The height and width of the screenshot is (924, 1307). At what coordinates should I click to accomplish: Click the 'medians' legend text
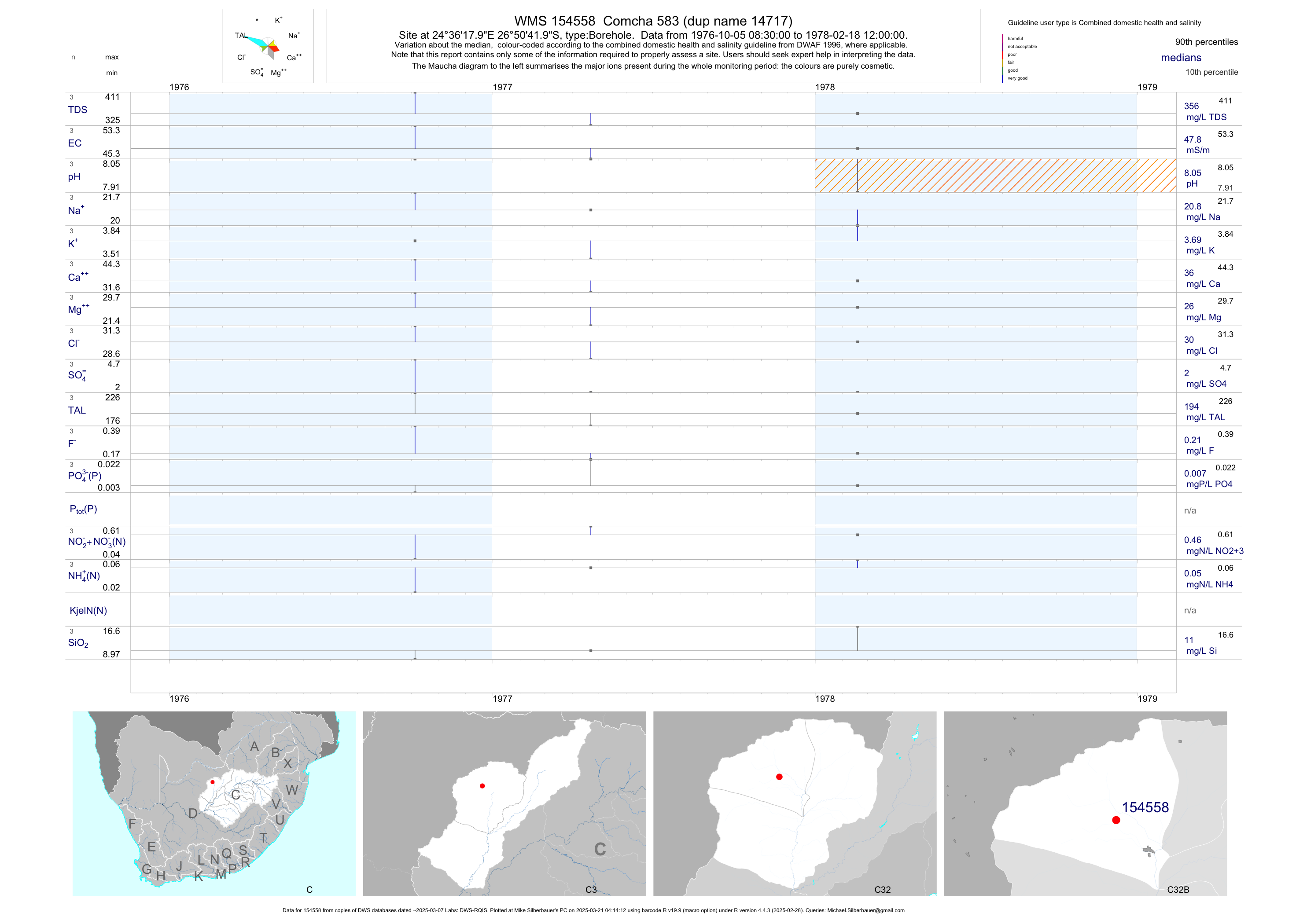click(x=1181, y=58)
